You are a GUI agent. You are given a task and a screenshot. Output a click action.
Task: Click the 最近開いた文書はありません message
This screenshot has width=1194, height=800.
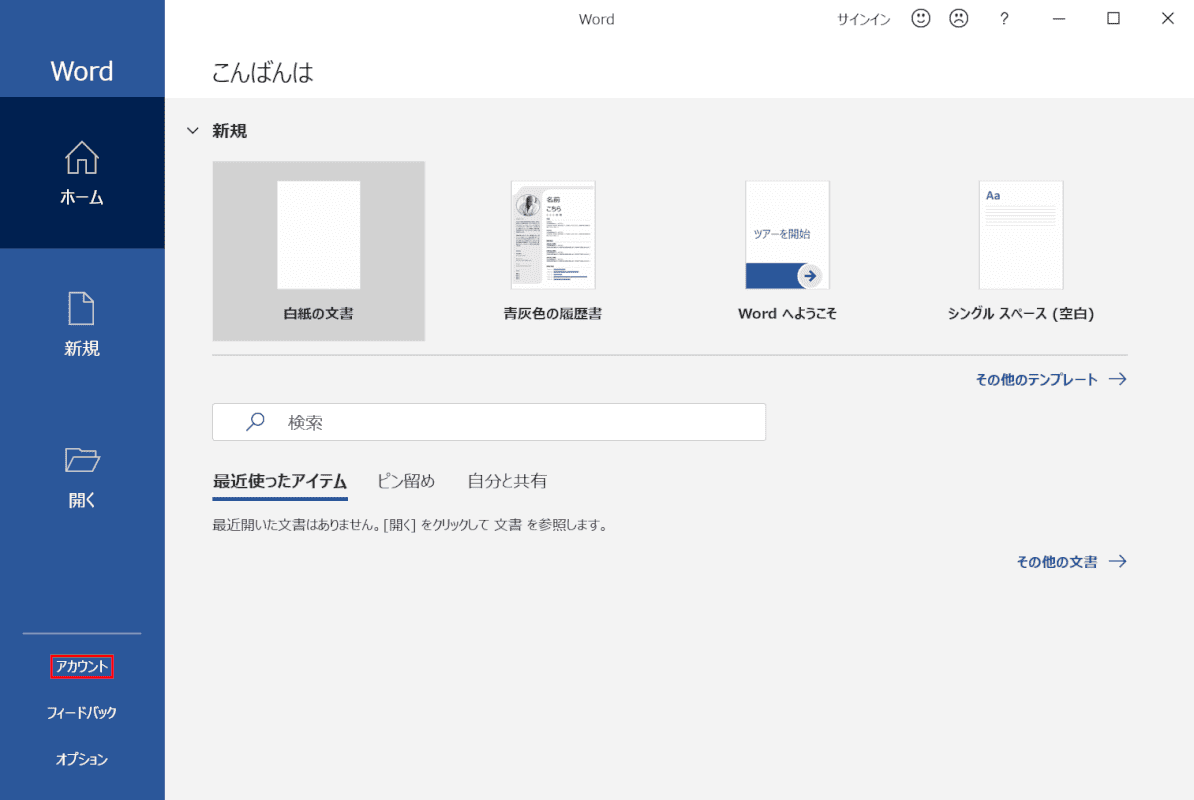[x=411, y=524]
